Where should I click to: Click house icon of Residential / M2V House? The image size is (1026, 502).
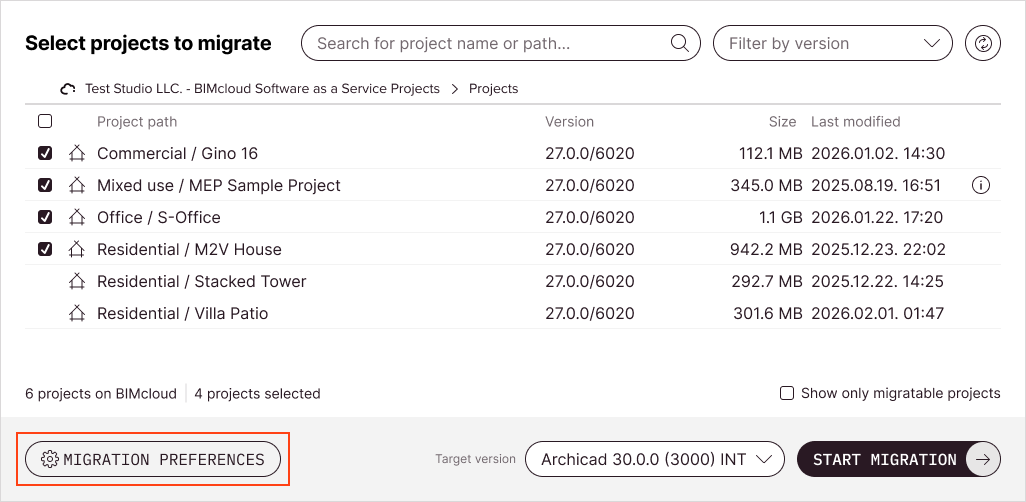(x=77, y=250)
